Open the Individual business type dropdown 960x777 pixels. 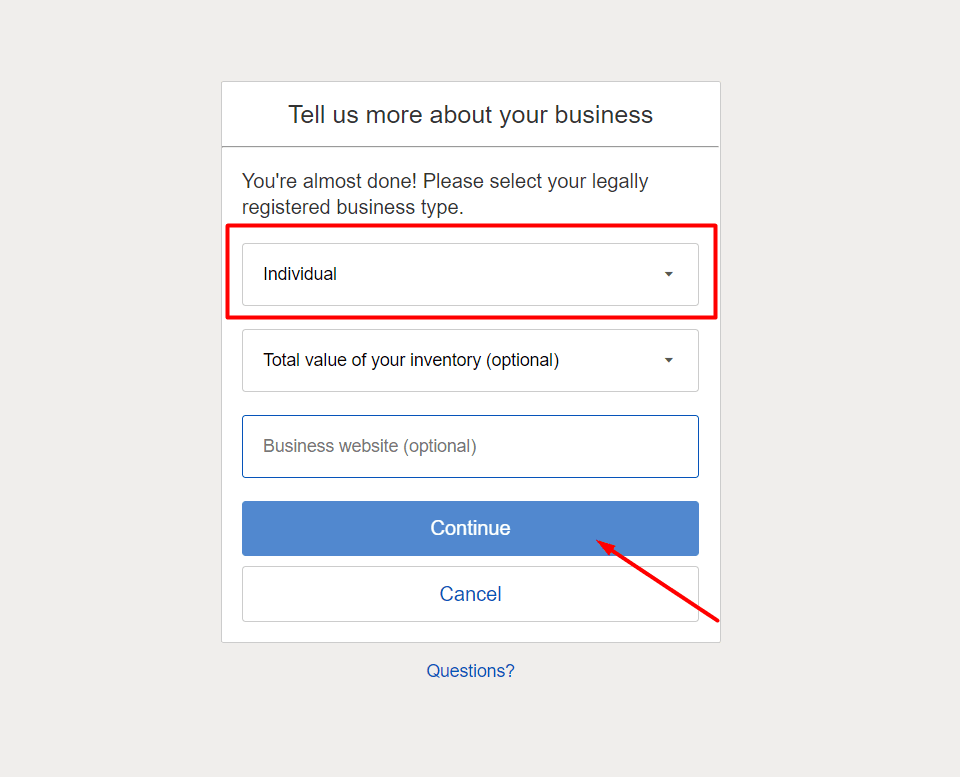click(x=470, y=274)
